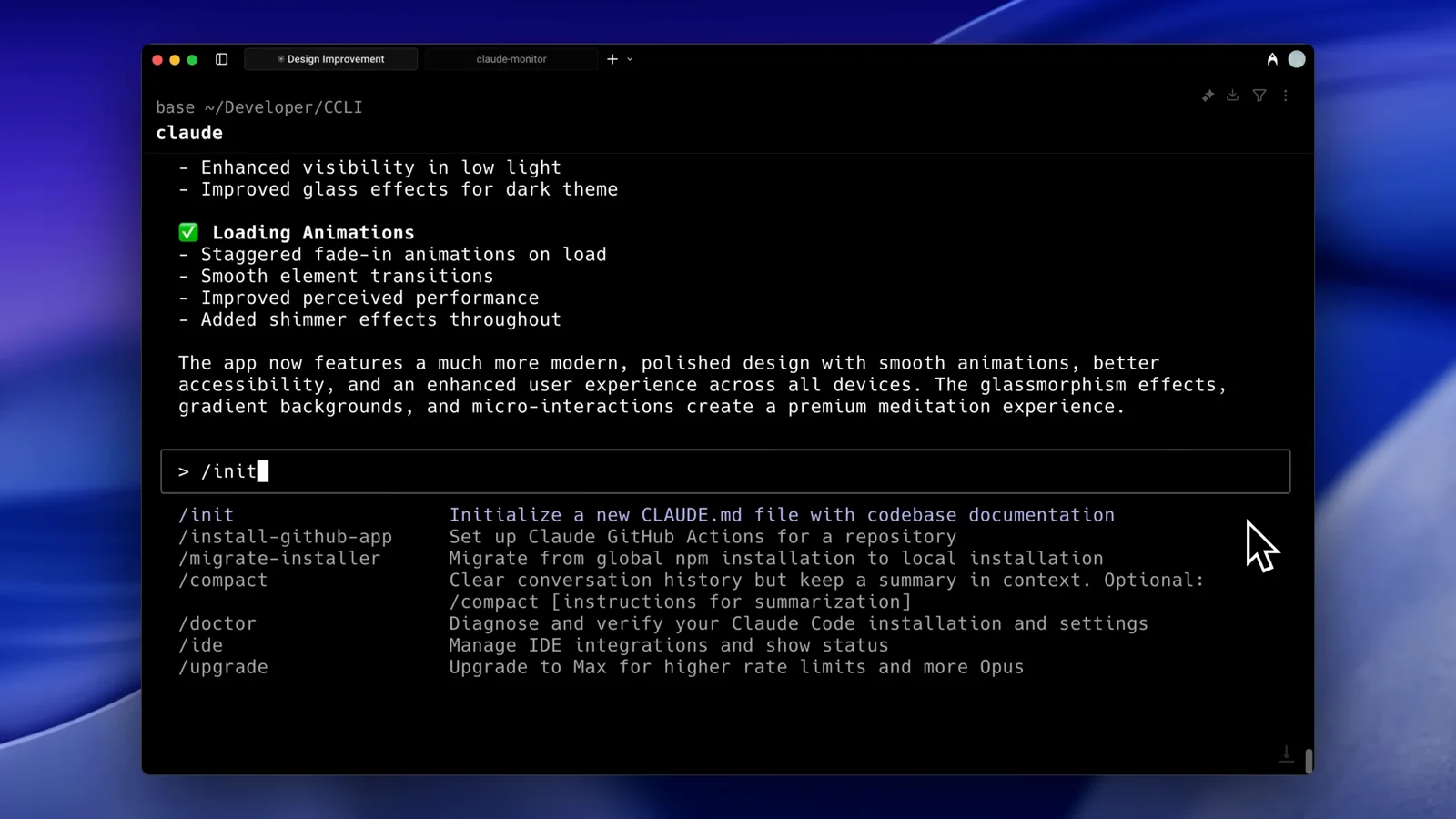Click the 'claude' command header text
This screenshot has width=1456, height=819.
189,133
